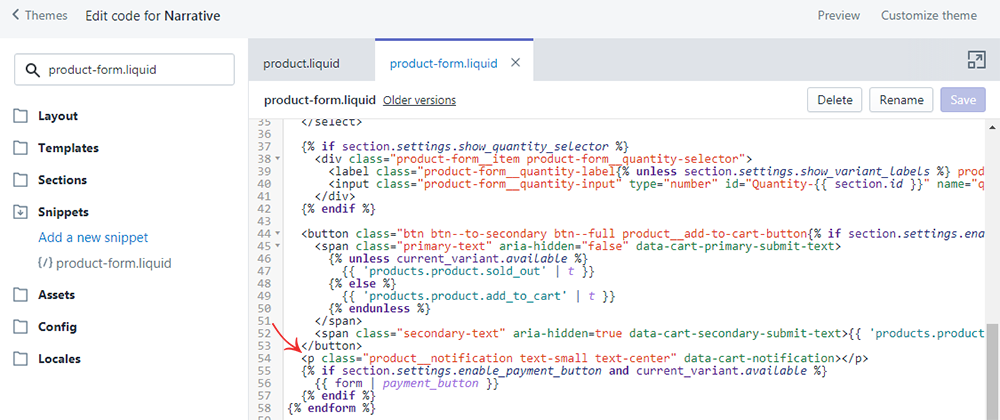Go back to Themes
The width and height of the screenshot is (1000, 420).
[40, 16]
